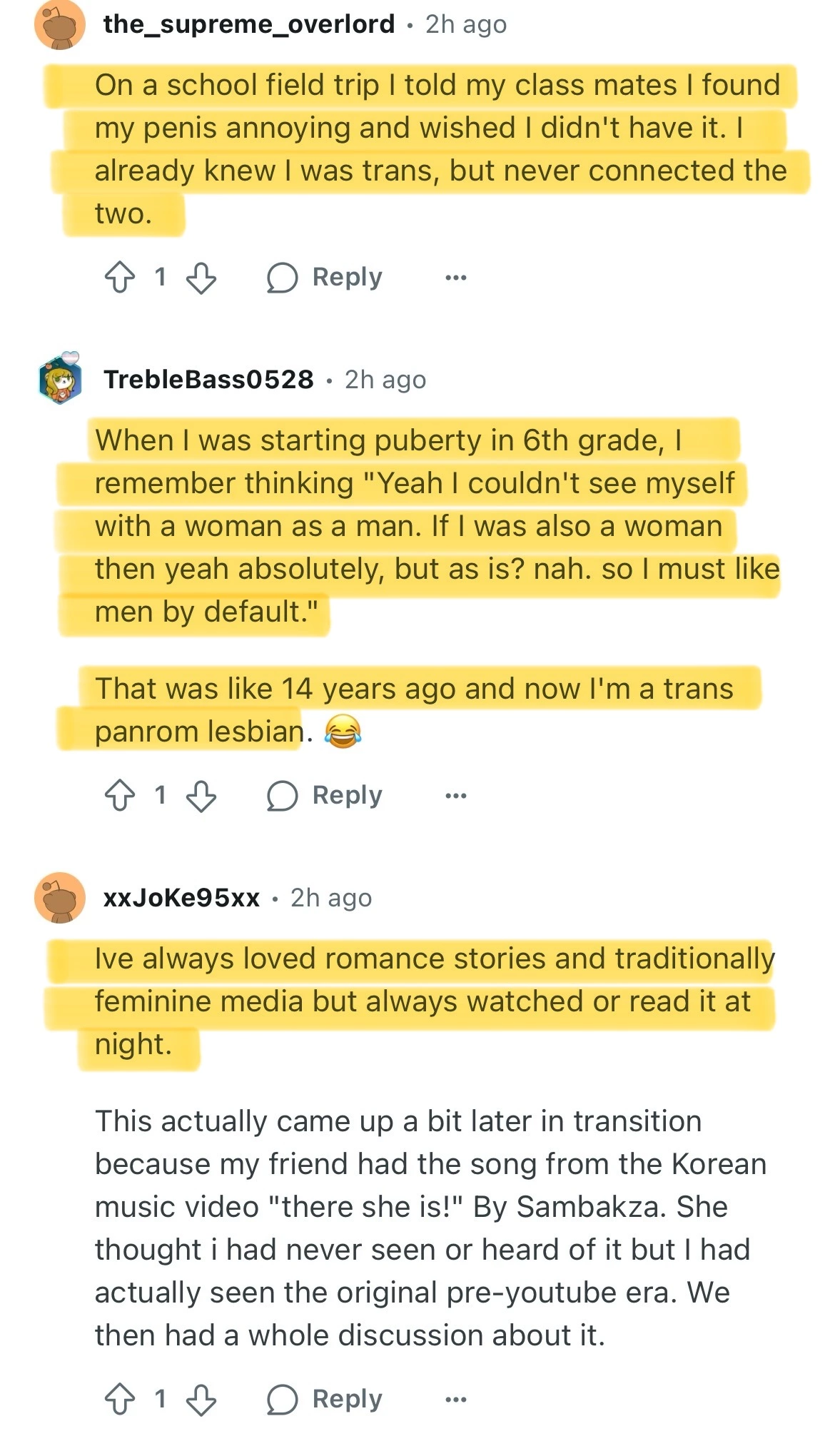This screenshot has width=835, height=1456.
Task: Open more options for xxJoKe95xx's comment
Action: coord(455,1400)
